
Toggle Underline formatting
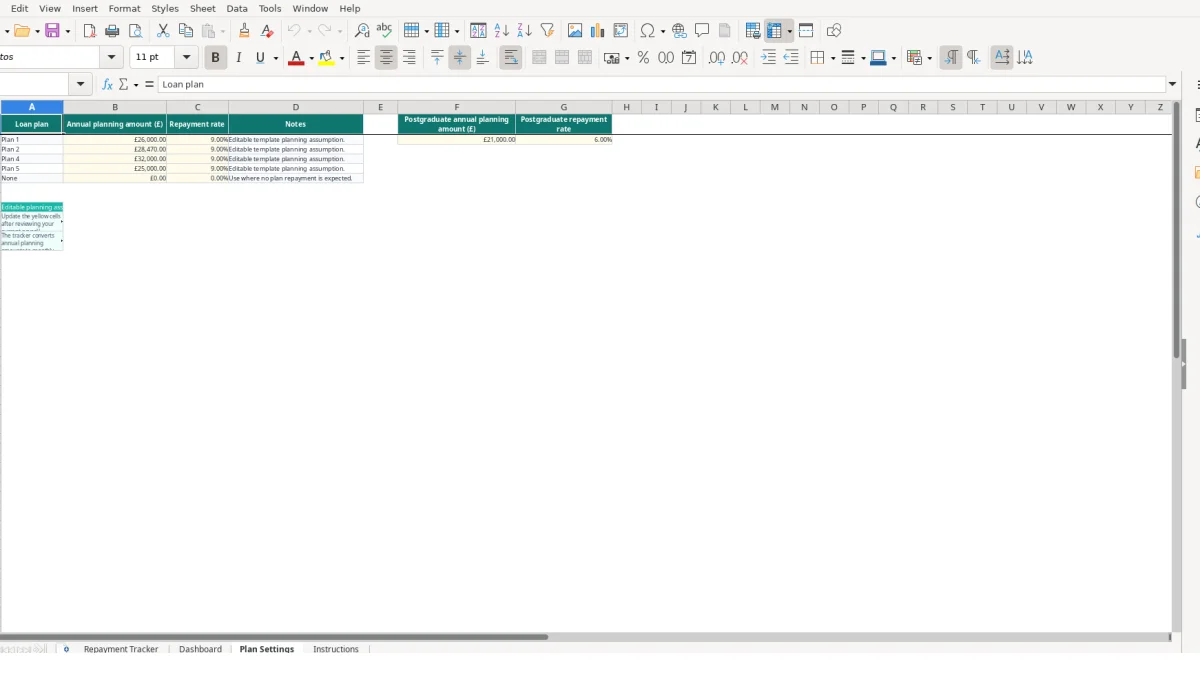[260, 58]
